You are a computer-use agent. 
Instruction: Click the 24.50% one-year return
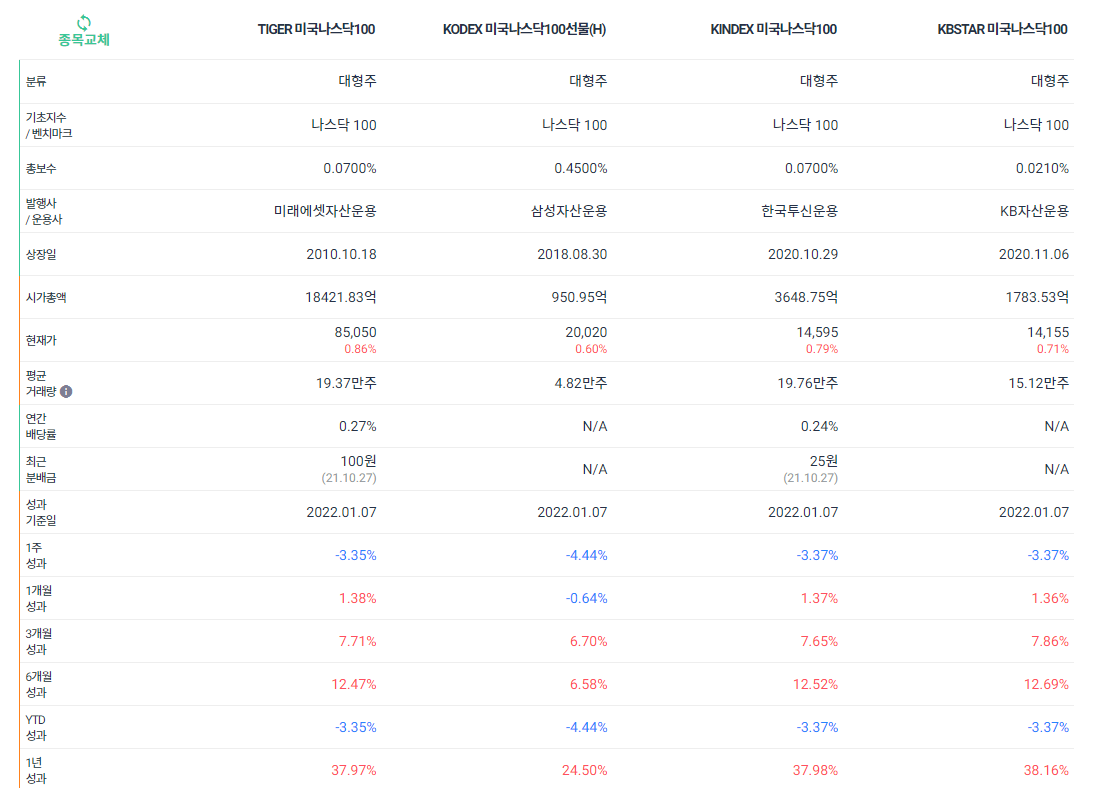click(x=585, y=771)
